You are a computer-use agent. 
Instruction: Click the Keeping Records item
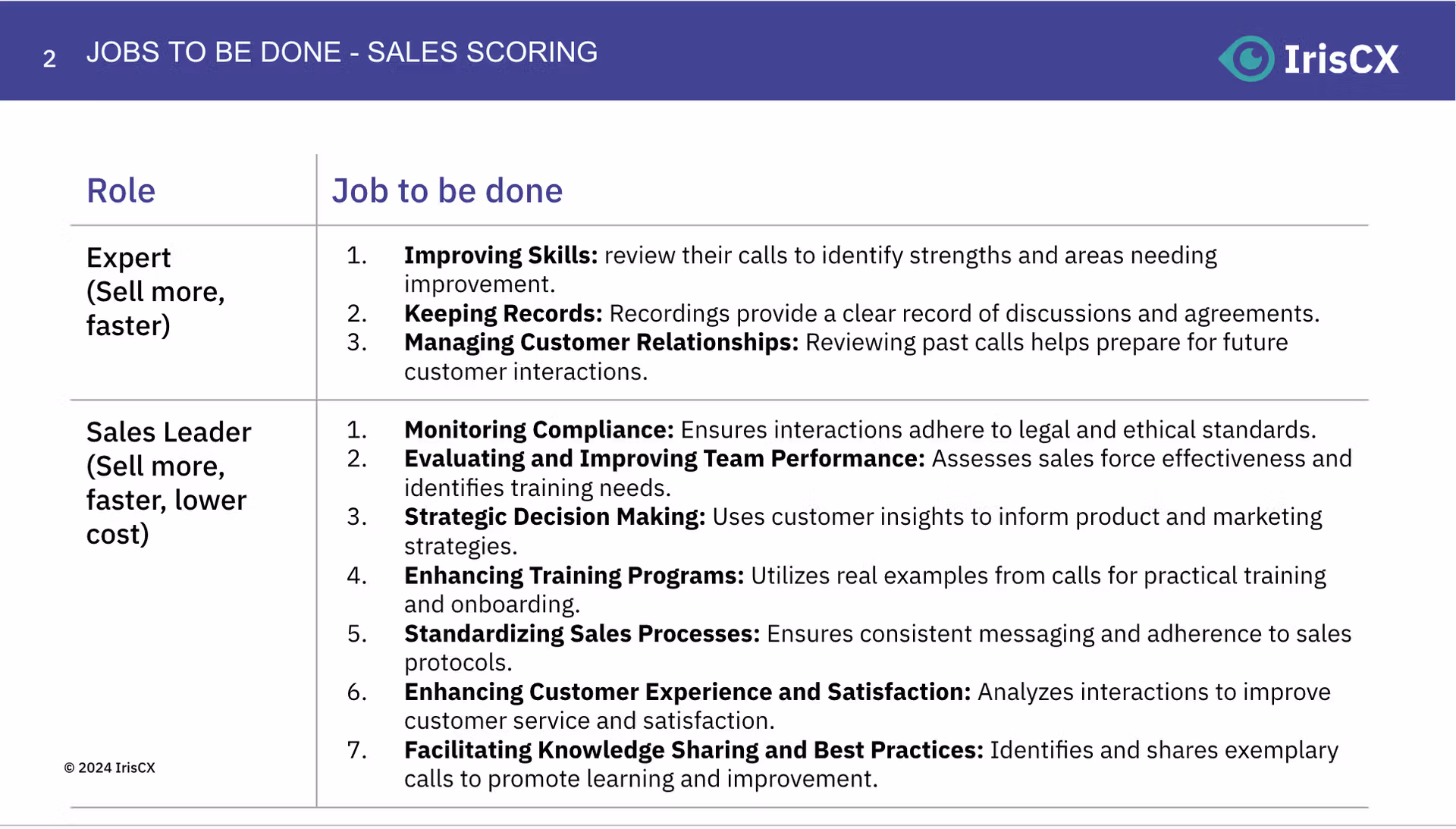pos(861,313)
